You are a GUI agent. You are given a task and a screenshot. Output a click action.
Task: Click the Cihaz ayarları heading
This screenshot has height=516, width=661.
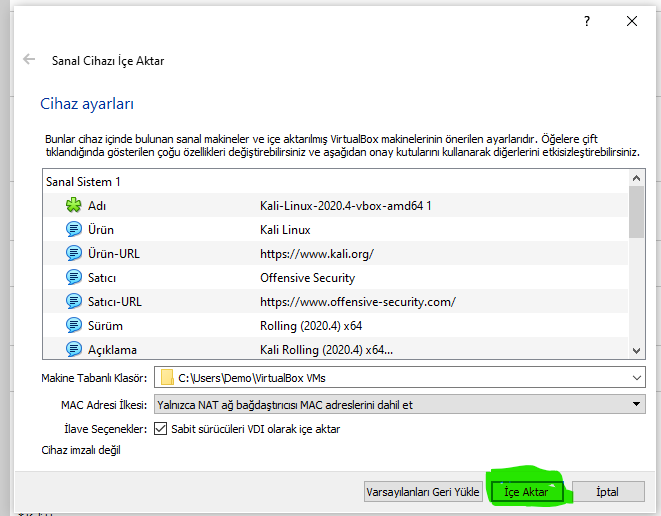pyautogui.click(x=87, y=104)
